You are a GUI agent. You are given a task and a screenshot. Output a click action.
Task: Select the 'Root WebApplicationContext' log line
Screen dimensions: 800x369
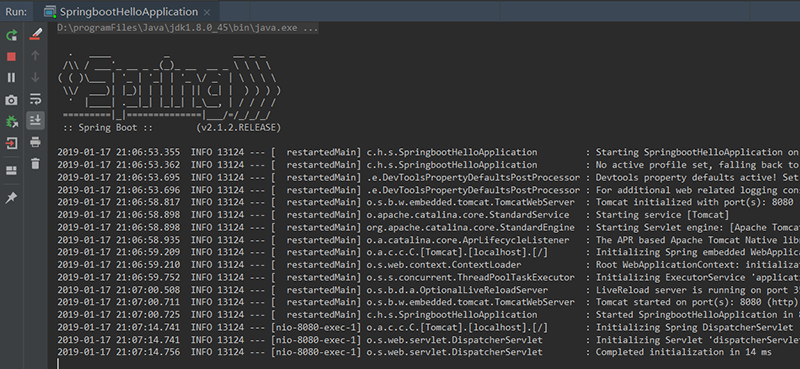[x=428, y=265]
